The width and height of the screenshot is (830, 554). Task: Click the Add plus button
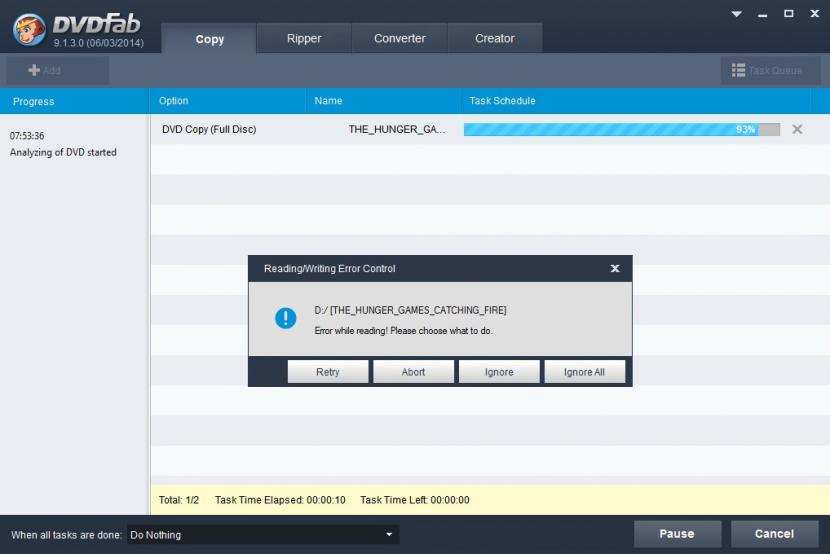[x=58, y=70]
